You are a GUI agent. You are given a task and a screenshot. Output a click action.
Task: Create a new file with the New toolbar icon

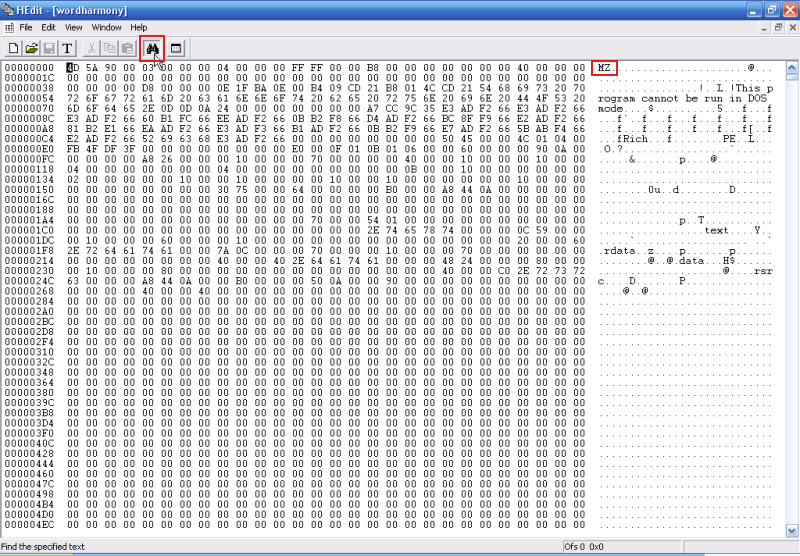[13, 48]
